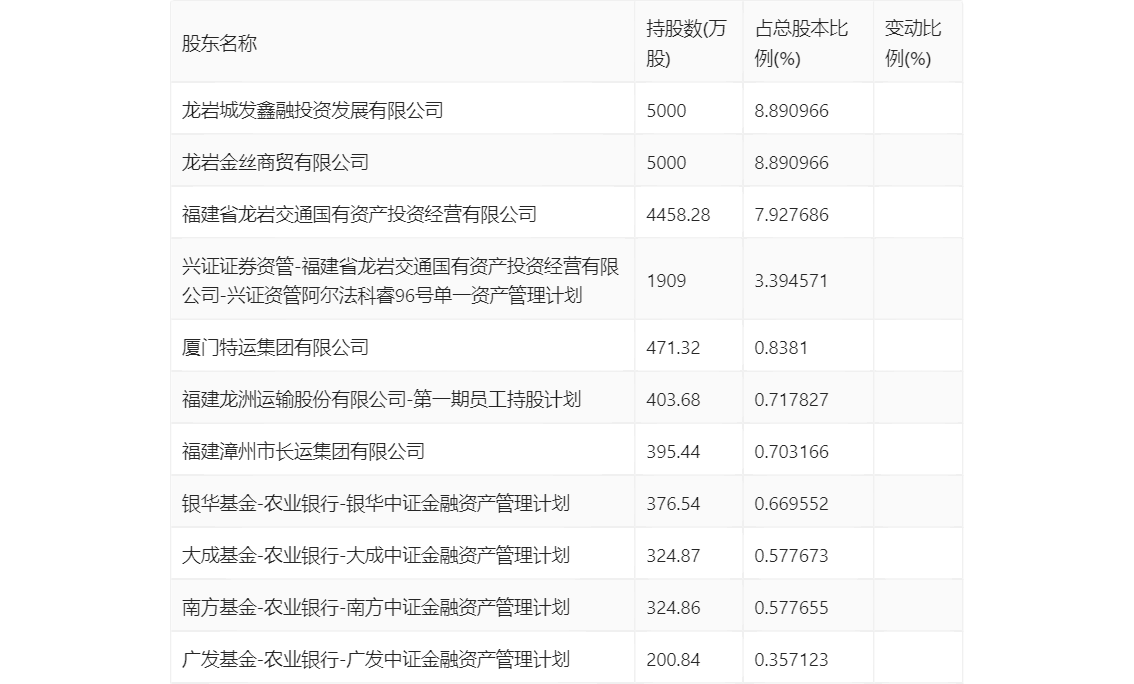Screen dimensions: 1134x684
Task: Click the 0.577673 percentage value
Action: coord(791,556)
